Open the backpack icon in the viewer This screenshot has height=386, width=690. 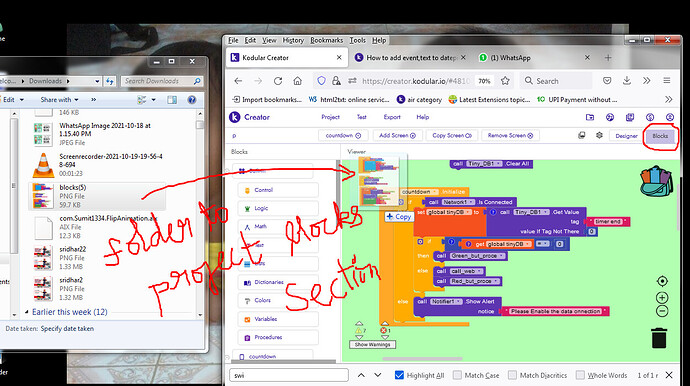656,181
